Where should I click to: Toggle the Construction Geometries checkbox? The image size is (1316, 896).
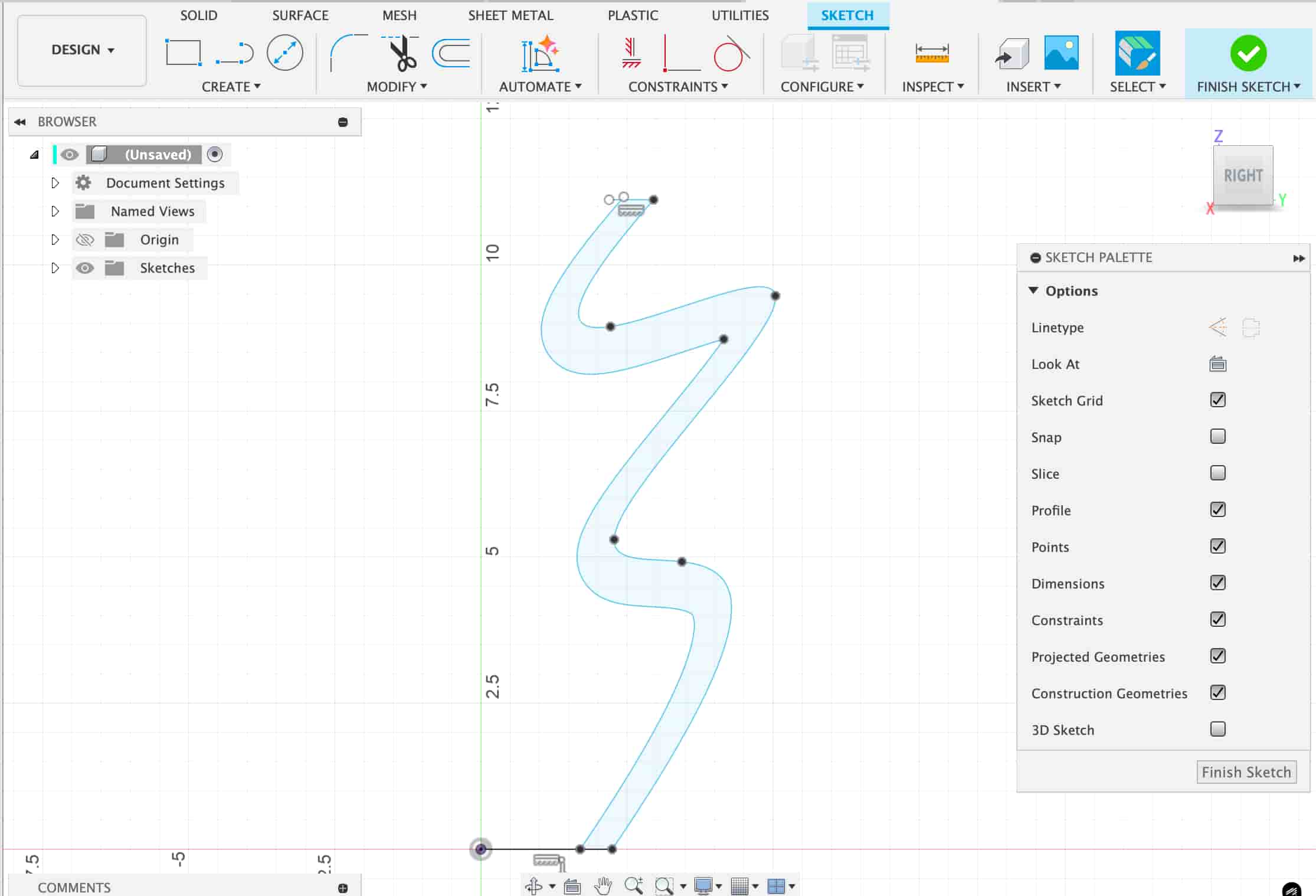coord(1217,692)
